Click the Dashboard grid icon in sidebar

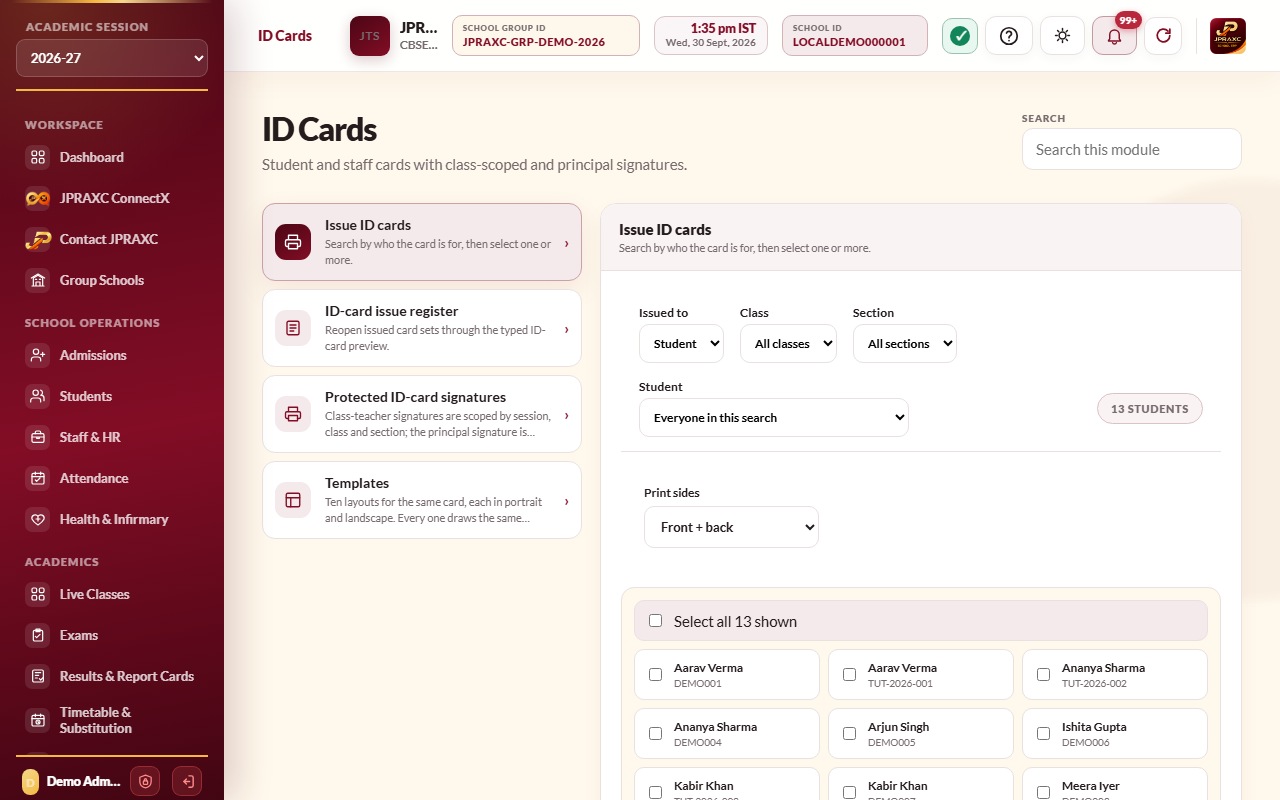point(38,157)
